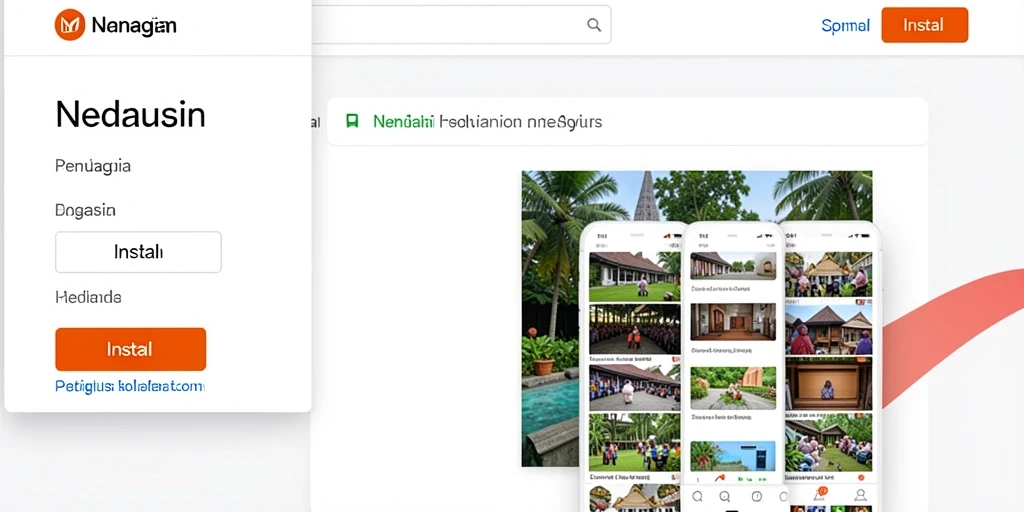Click the search magnifier icon in search bar
This screenshot has width=1024, height=512.
[594, 25]
